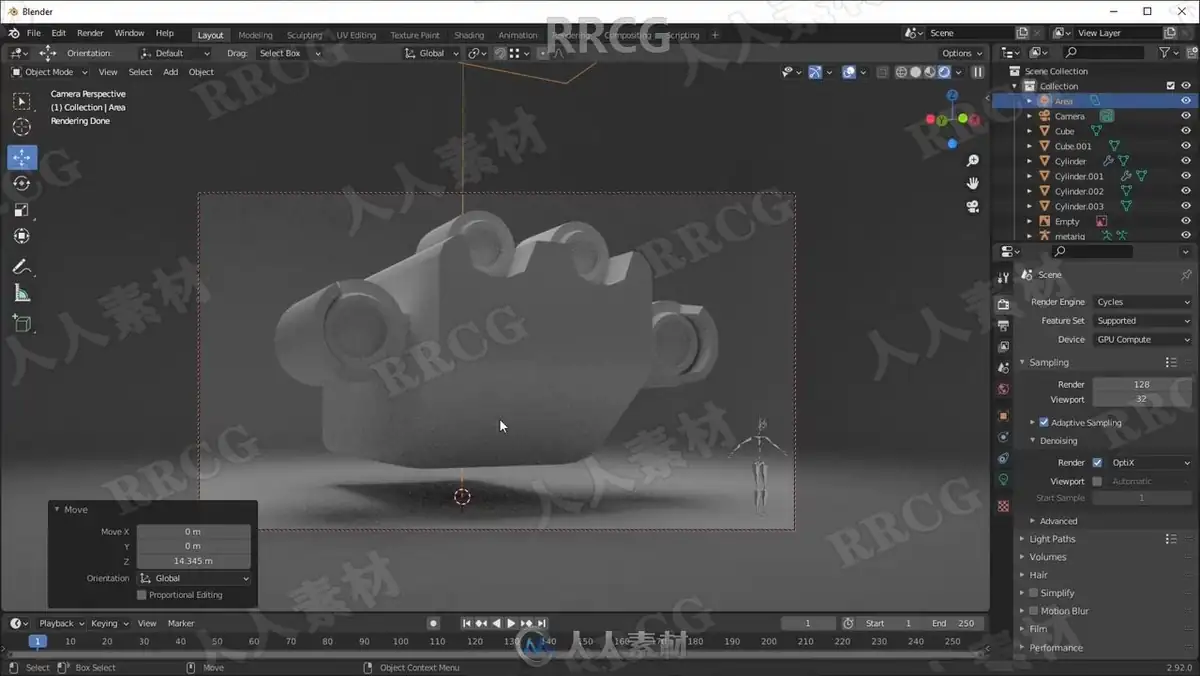Screen dimensions: 1200x676
Task: Open the World properties tab
Action: (x=1003, y=390)
